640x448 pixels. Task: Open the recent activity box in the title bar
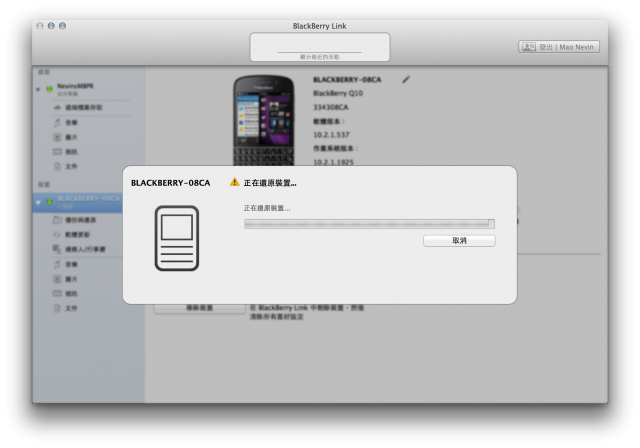[320, 47]
